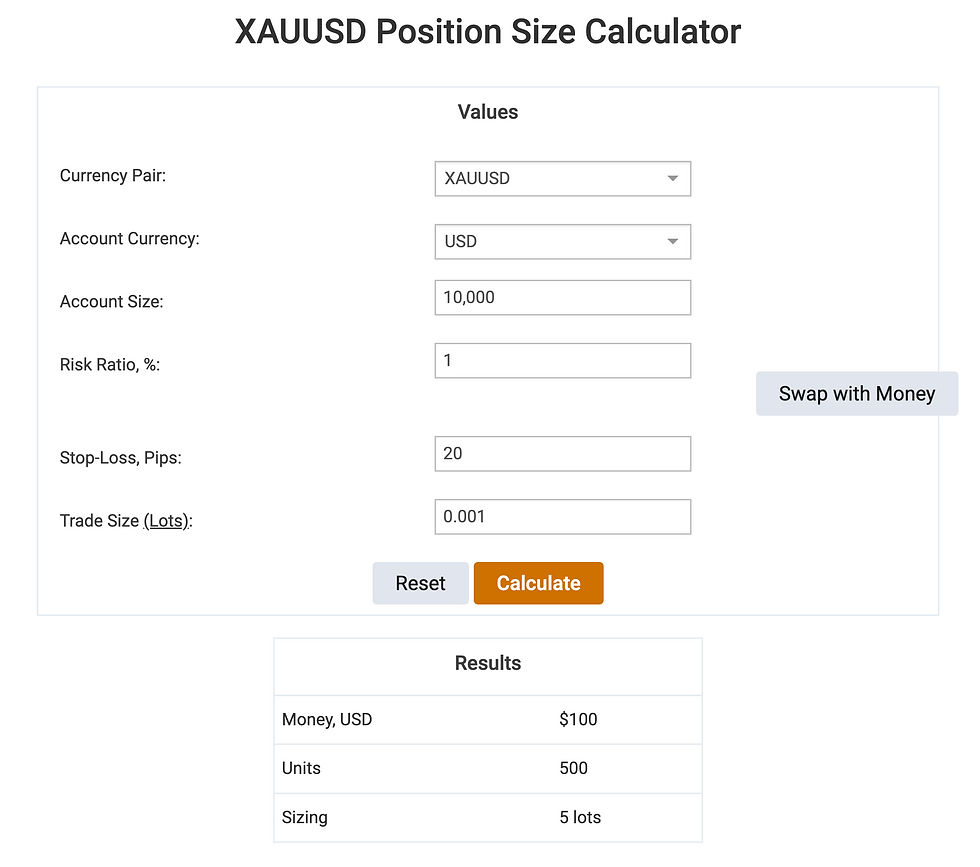The height and width of the screenshot is (867, 980).
Task: Select the XAUUSD Position Size Calculator title
Action: tap(487, 31)
